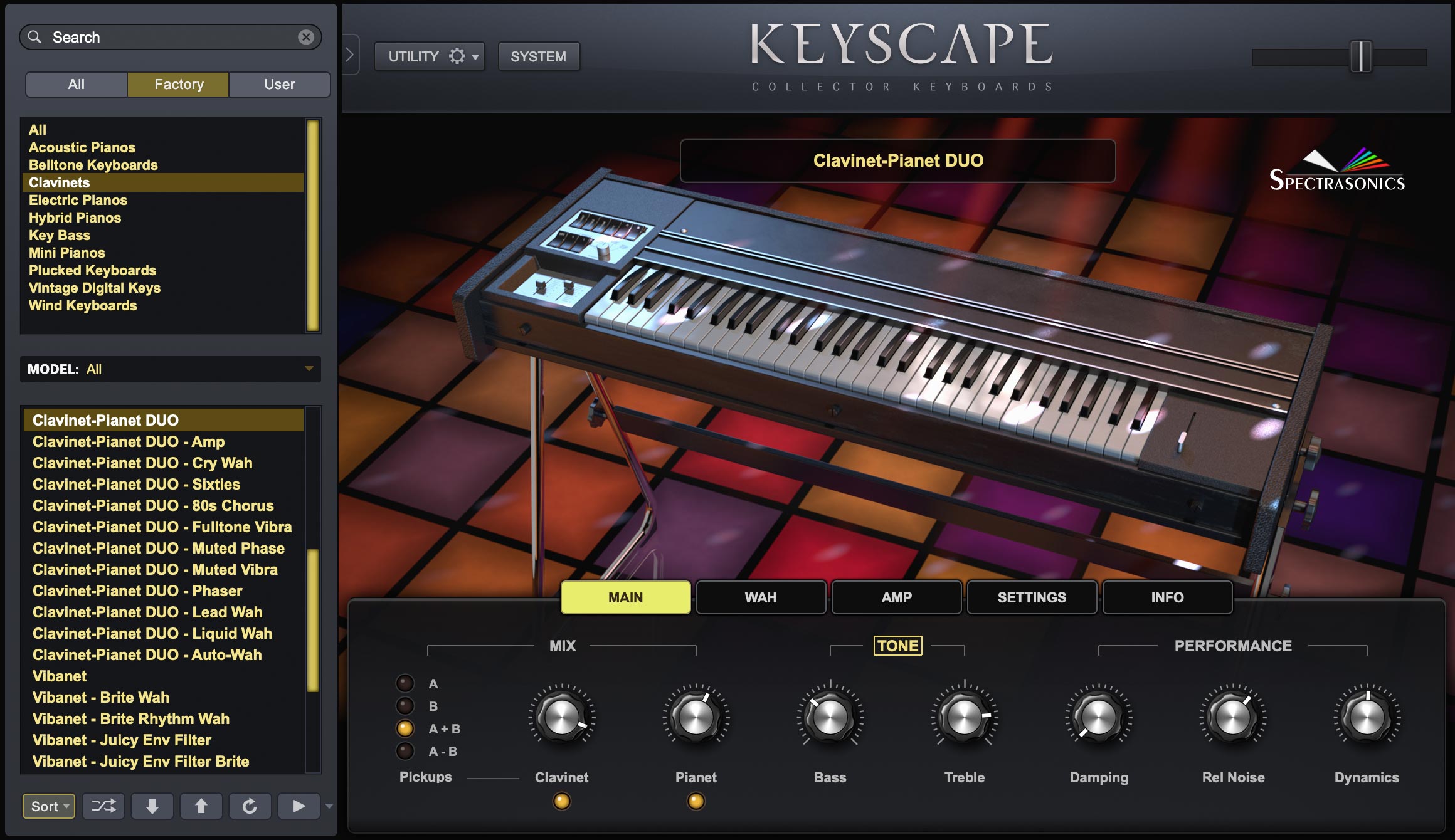Click the patch list scrollbar

[312, 621]
